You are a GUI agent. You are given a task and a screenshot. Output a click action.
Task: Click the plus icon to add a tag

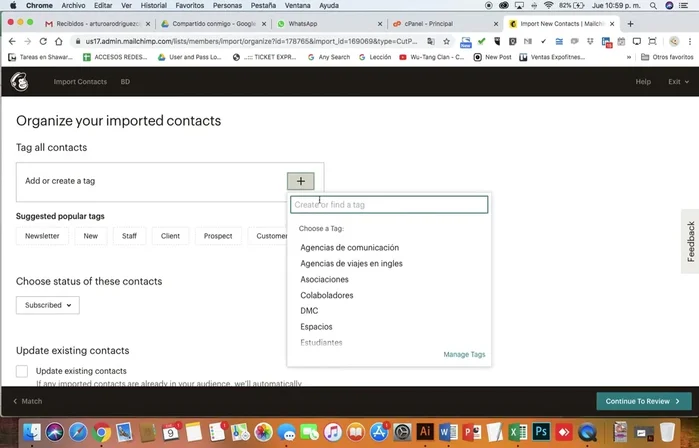click(x=300, y=181)
